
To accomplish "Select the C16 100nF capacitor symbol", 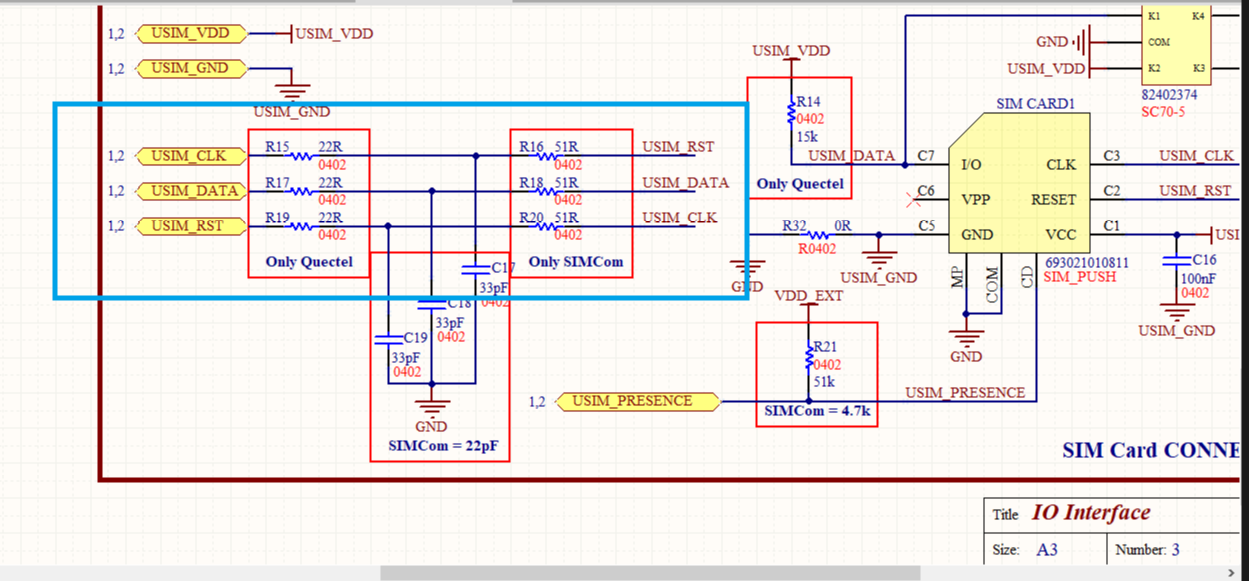I will [x=1174, y=260].
